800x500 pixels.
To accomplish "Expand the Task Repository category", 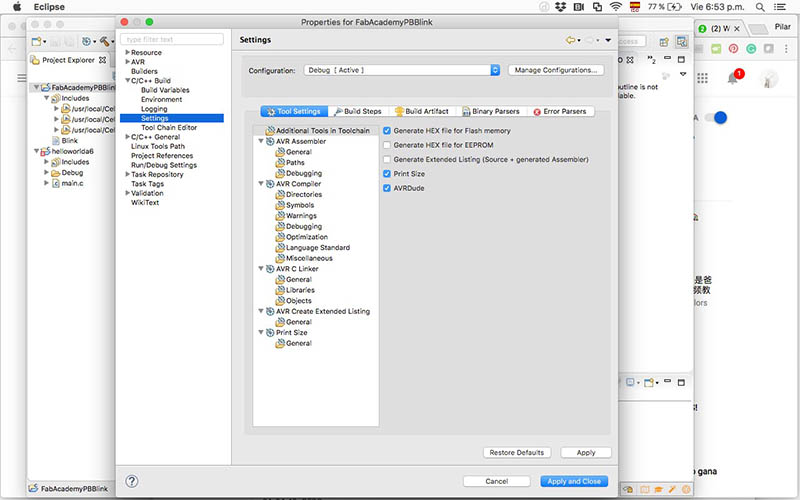I will [128, 174].
